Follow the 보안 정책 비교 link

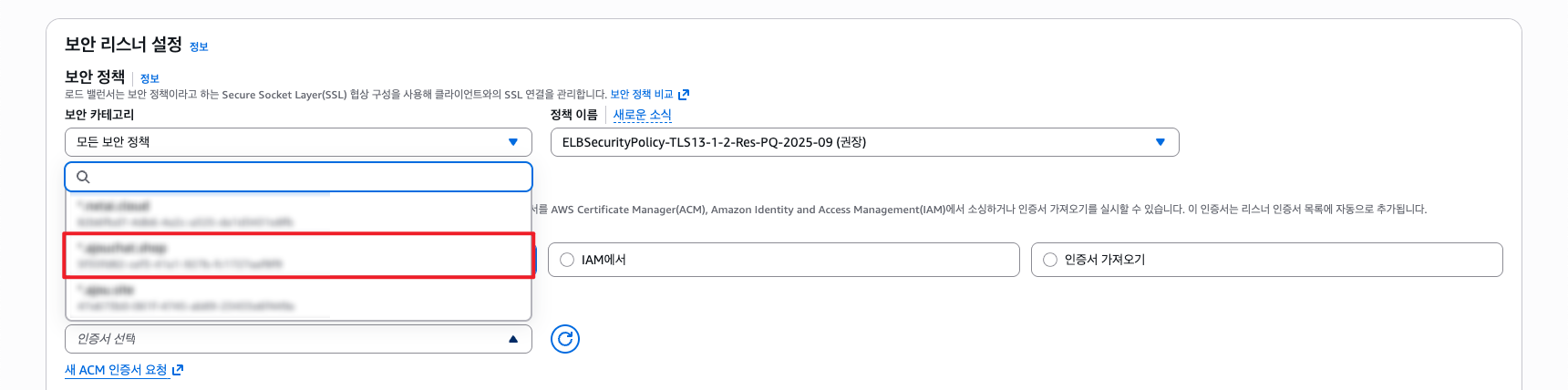tap(641, 95)
